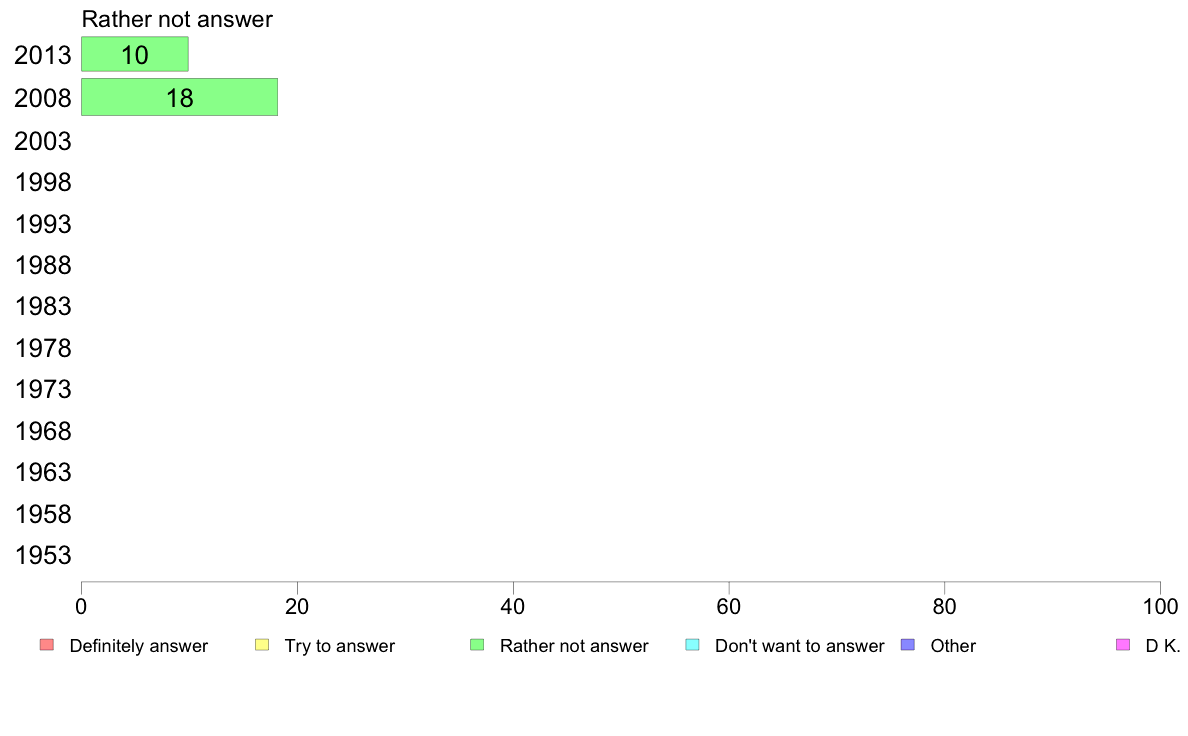
Task: Click the Definitely answer legend text
Action: 139,646
